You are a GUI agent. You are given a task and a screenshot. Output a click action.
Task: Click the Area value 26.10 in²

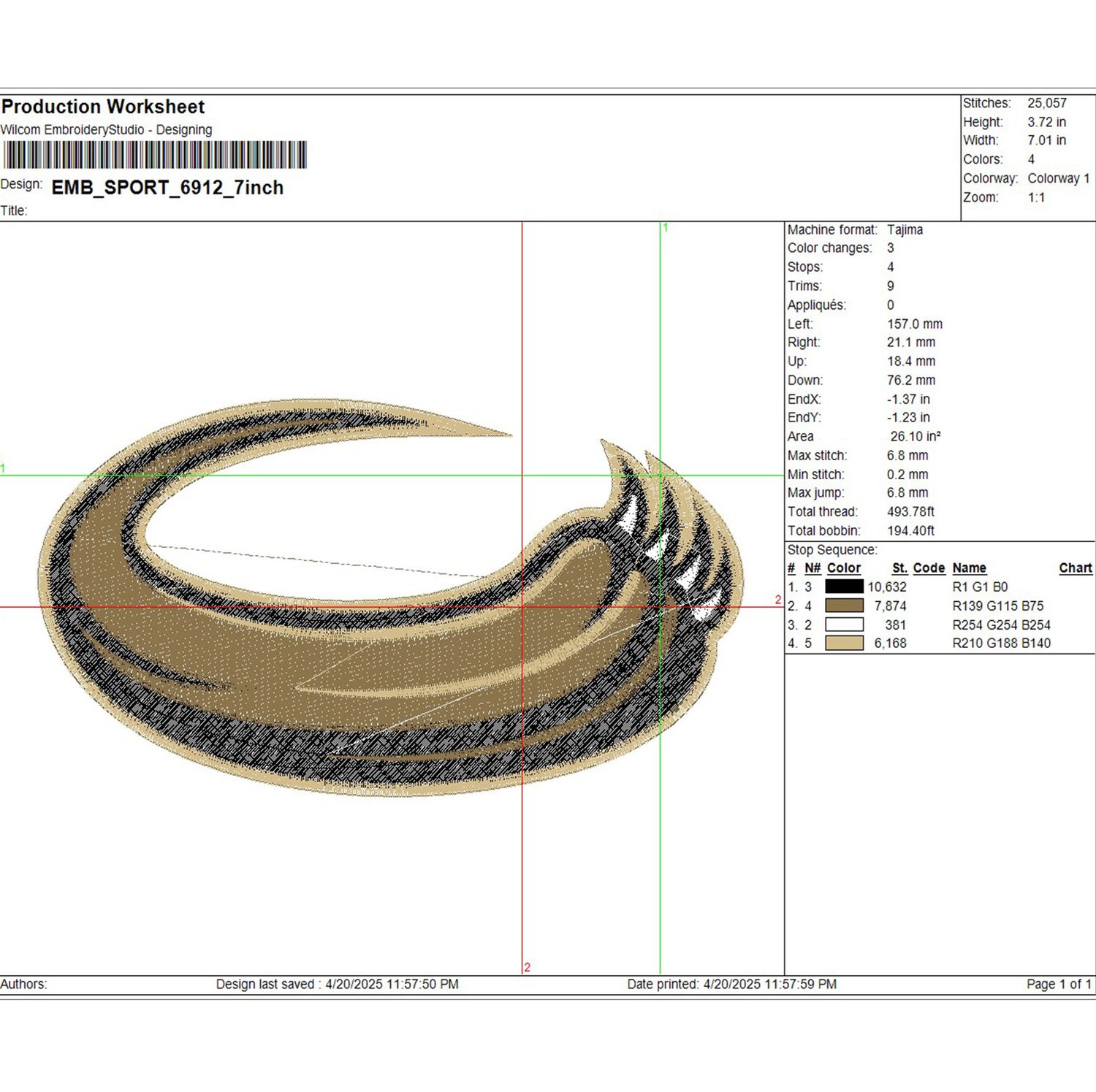click(x=916, y=437)
